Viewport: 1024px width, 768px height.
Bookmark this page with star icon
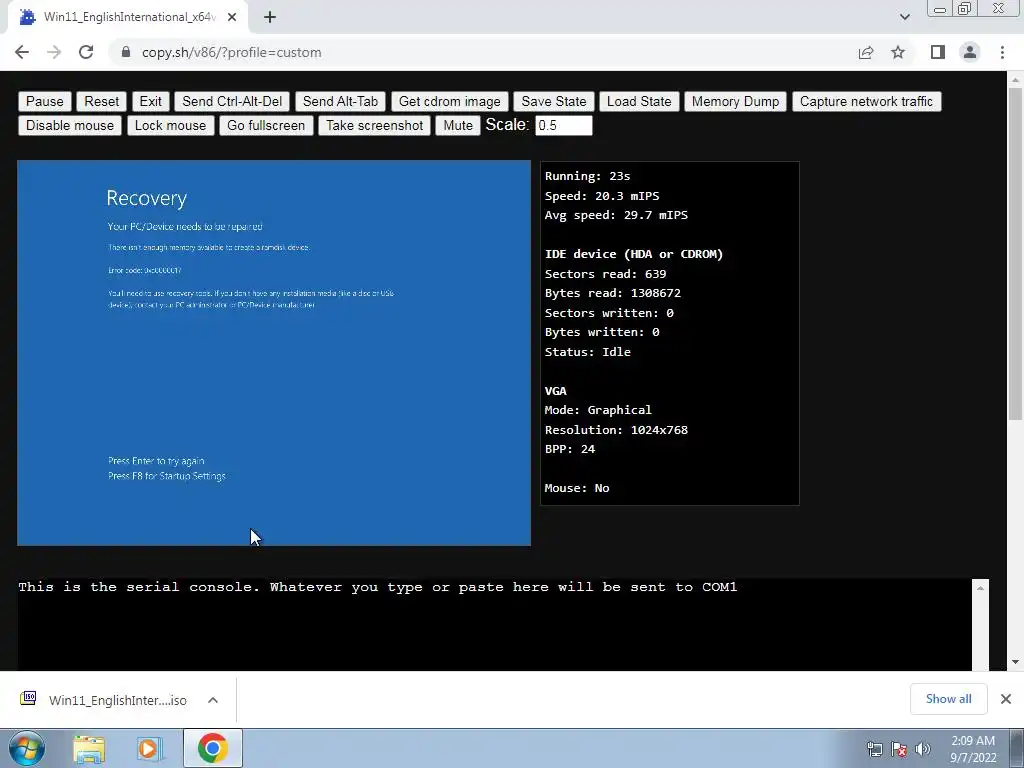point(898,52)
